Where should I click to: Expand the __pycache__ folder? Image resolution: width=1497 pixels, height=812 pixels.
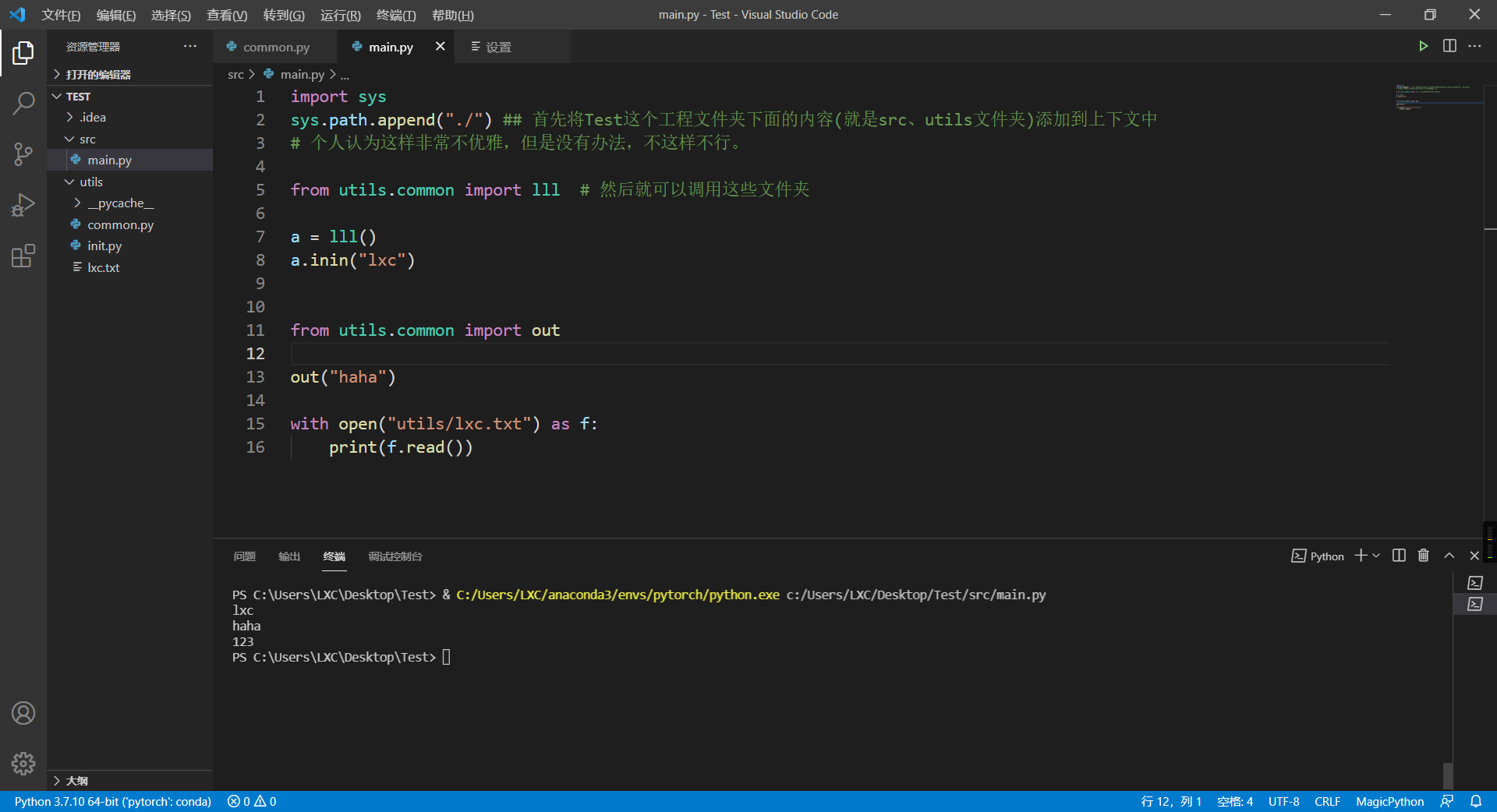[x=129, y=203]
